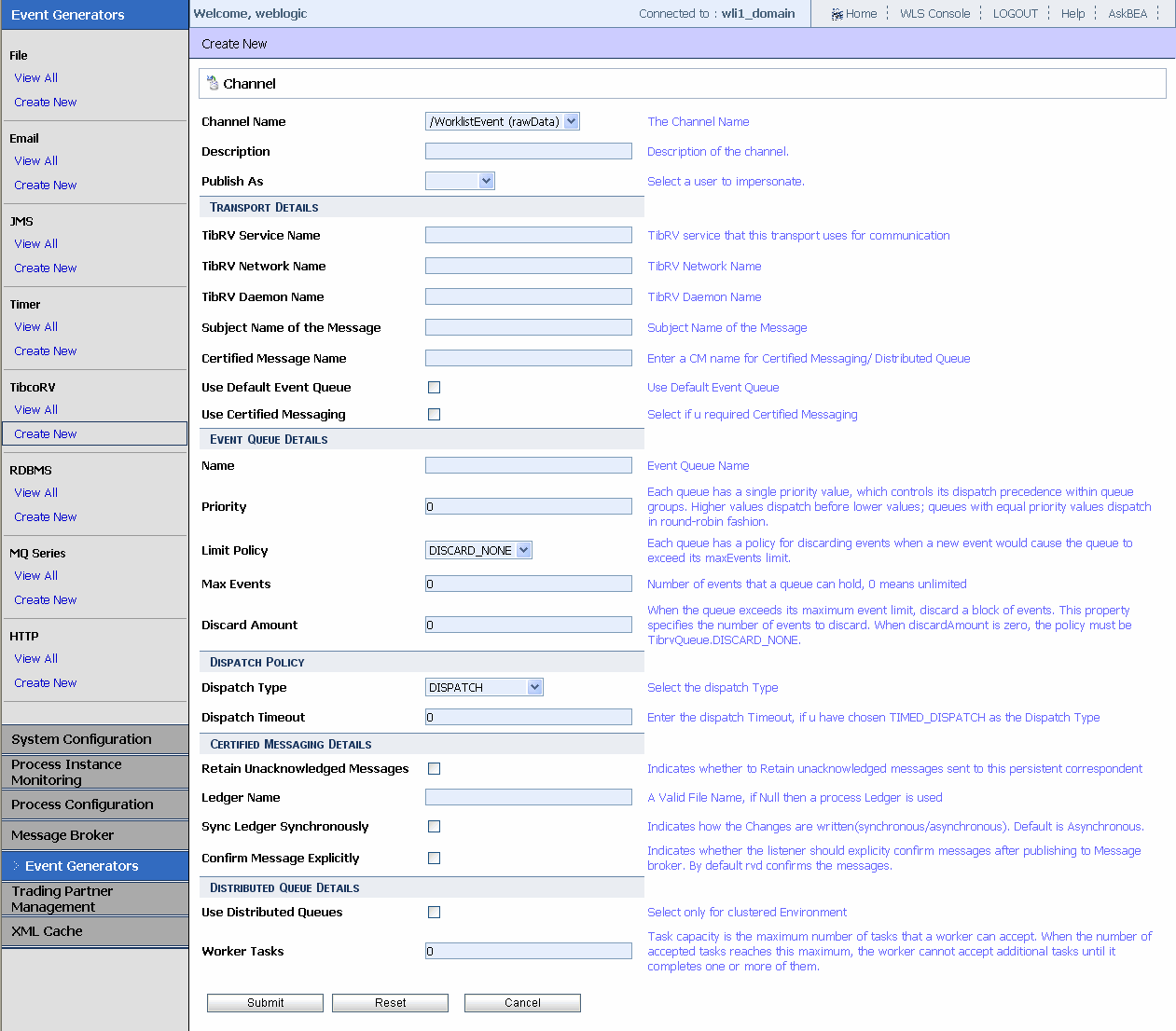Click the Max Events input field
This screenshot has height=1031, width=1176.
tap(529, 584)
